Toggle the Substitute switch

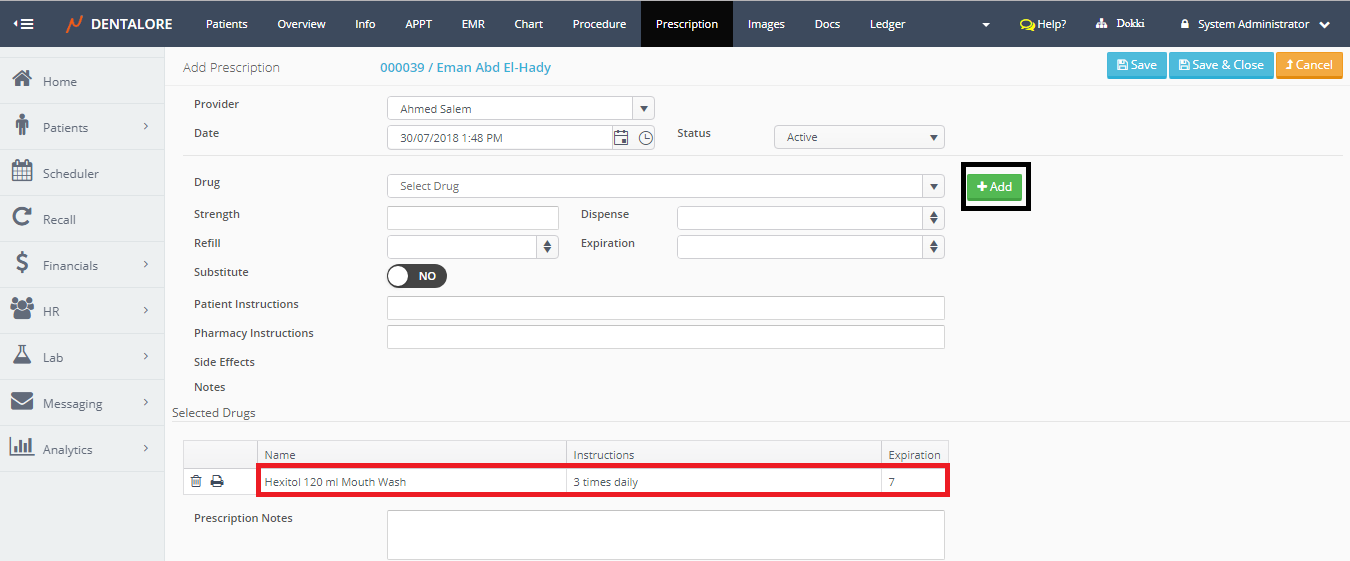(416, 276)
